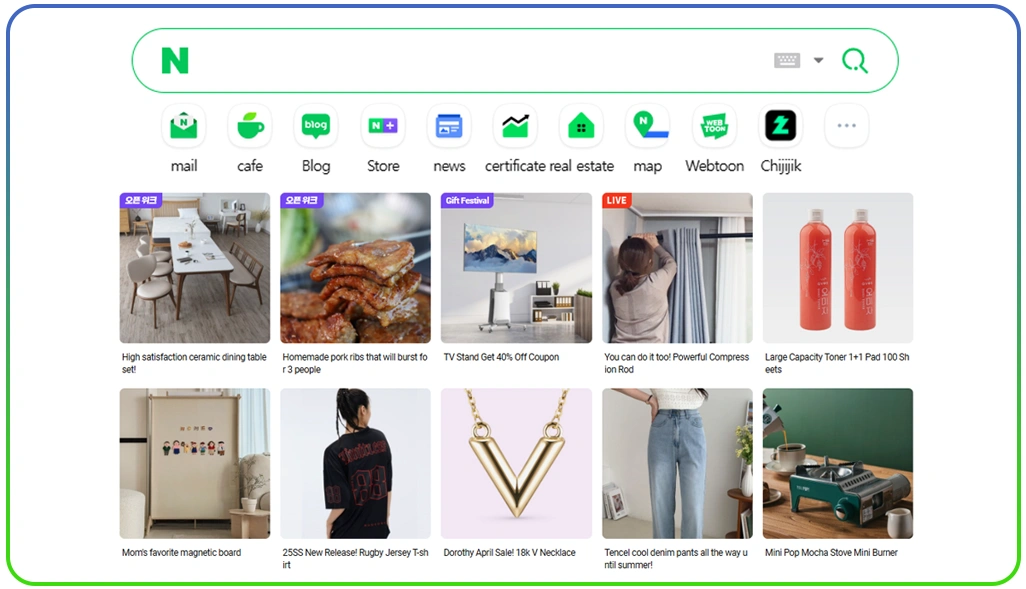Open the certificate service shortcut

pos(514,125)
